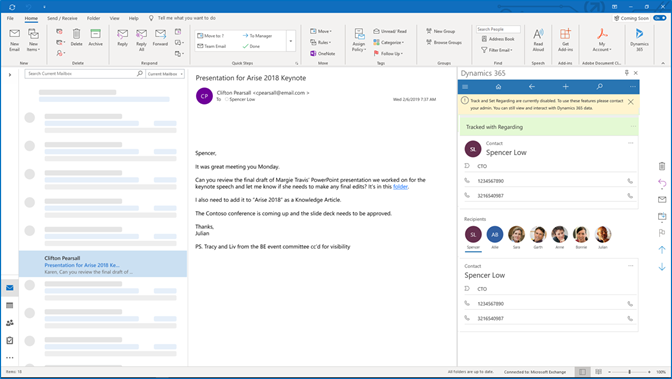Navigate back in Dynamics 365 pane
Screen dimensions: 672x379
[x=532, y=87]
